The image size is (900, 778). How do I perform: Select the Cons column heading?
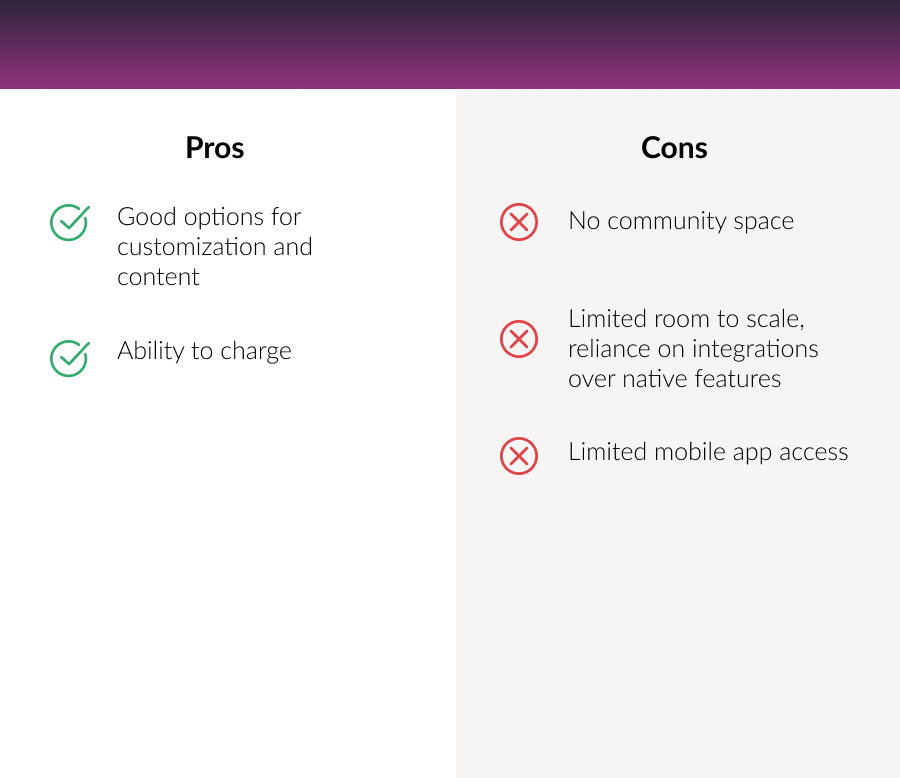click(x=674, y=148)
